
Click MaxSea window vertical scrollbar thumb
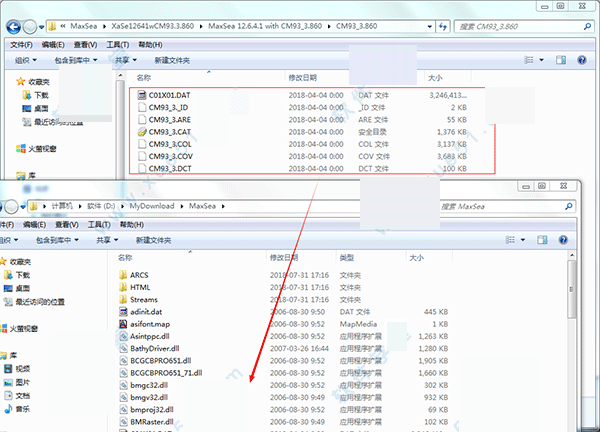click(572, 290)
